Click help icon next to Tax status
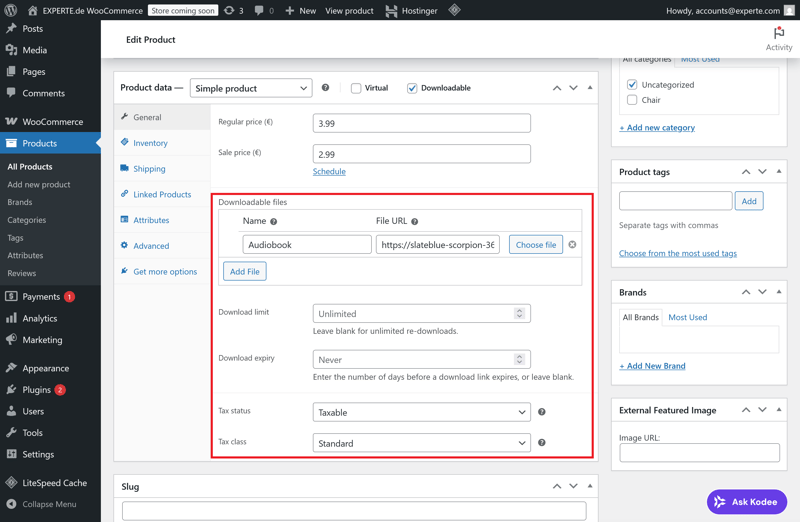 [x=542, y=412]
